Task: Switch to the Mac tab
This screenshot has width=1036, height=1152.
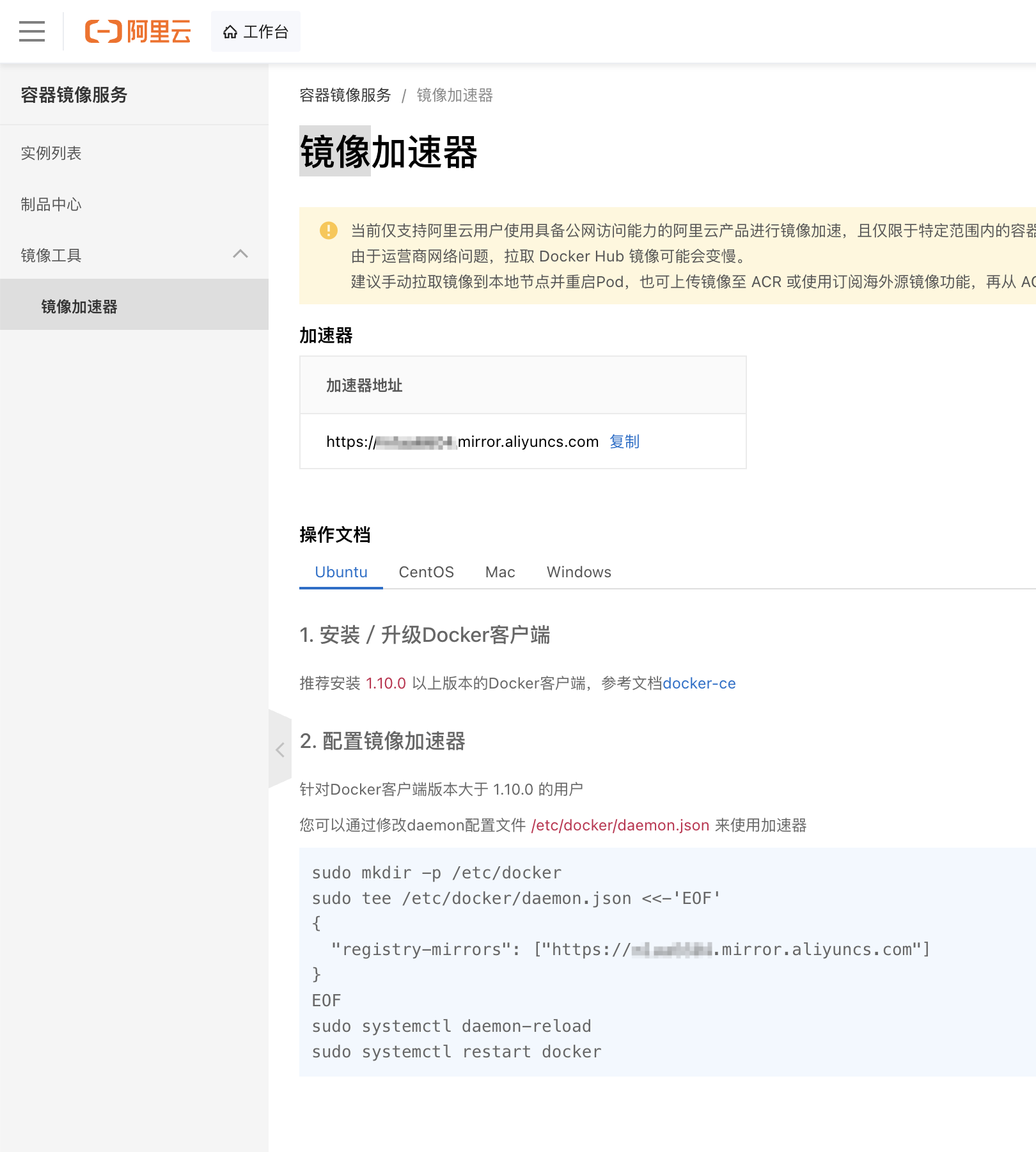Action: pos(500,572)
